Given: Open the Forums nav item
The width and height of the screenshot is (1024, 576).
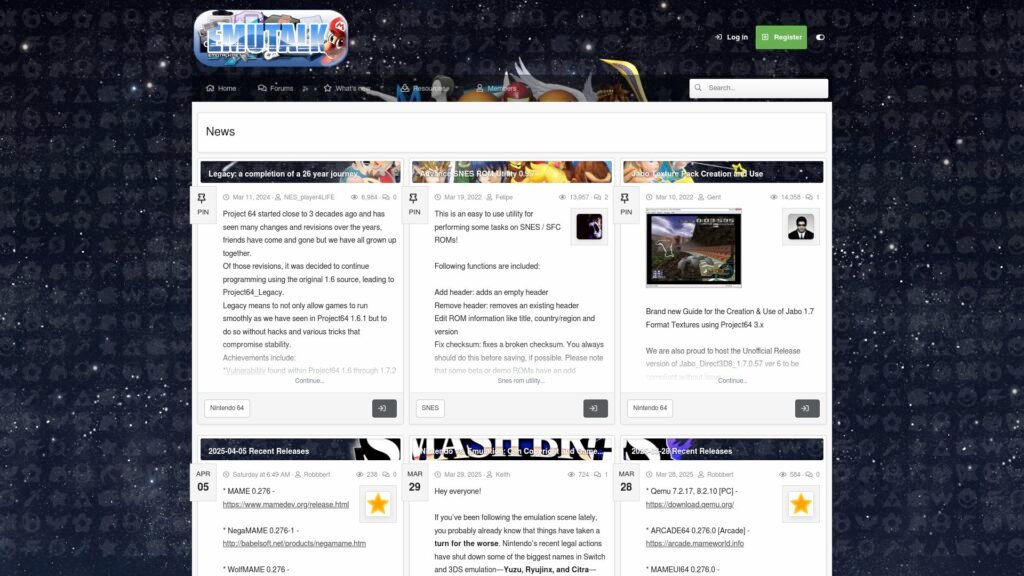Looking at the screenshot, I should pyautogui.click(x=276, y=88).
